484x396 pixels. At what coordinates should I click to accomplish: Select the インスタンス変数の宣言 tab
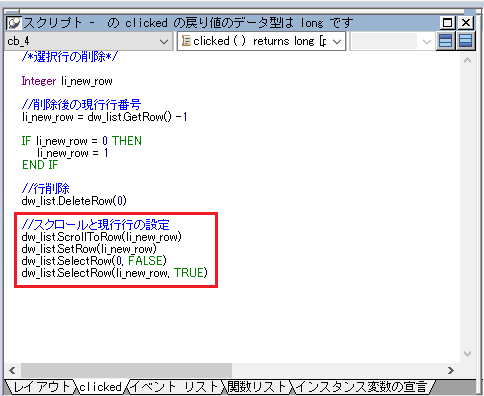[362, 387]
